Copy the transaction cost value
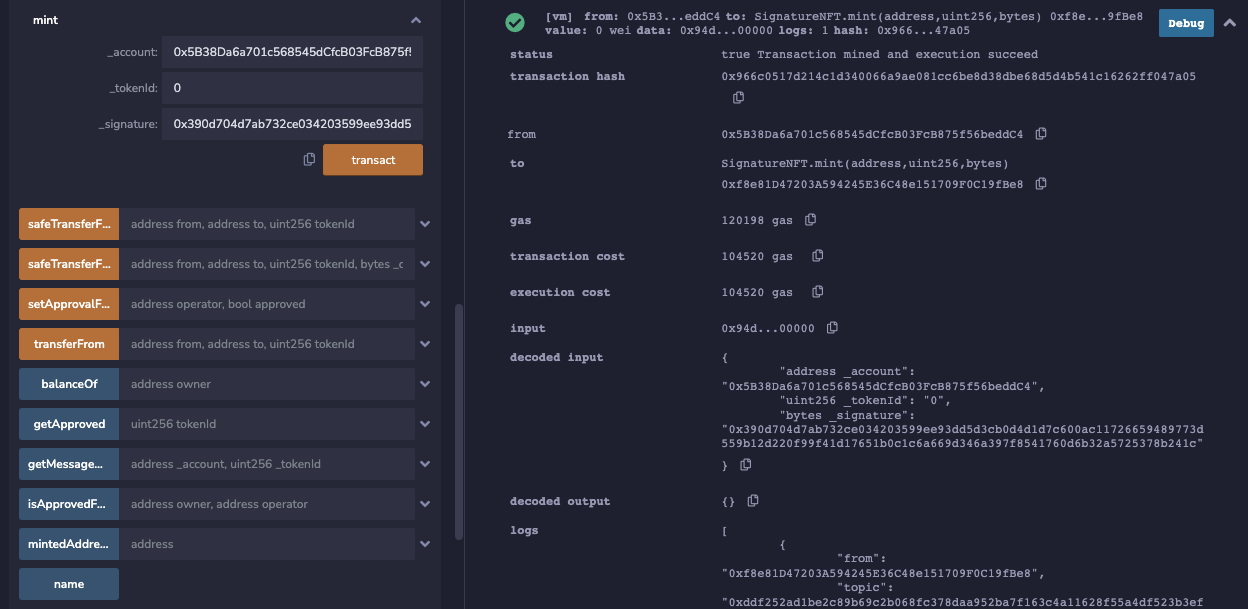Viewport: 1248px width, 609px height. pyautogui.click(x=817, y=256)
